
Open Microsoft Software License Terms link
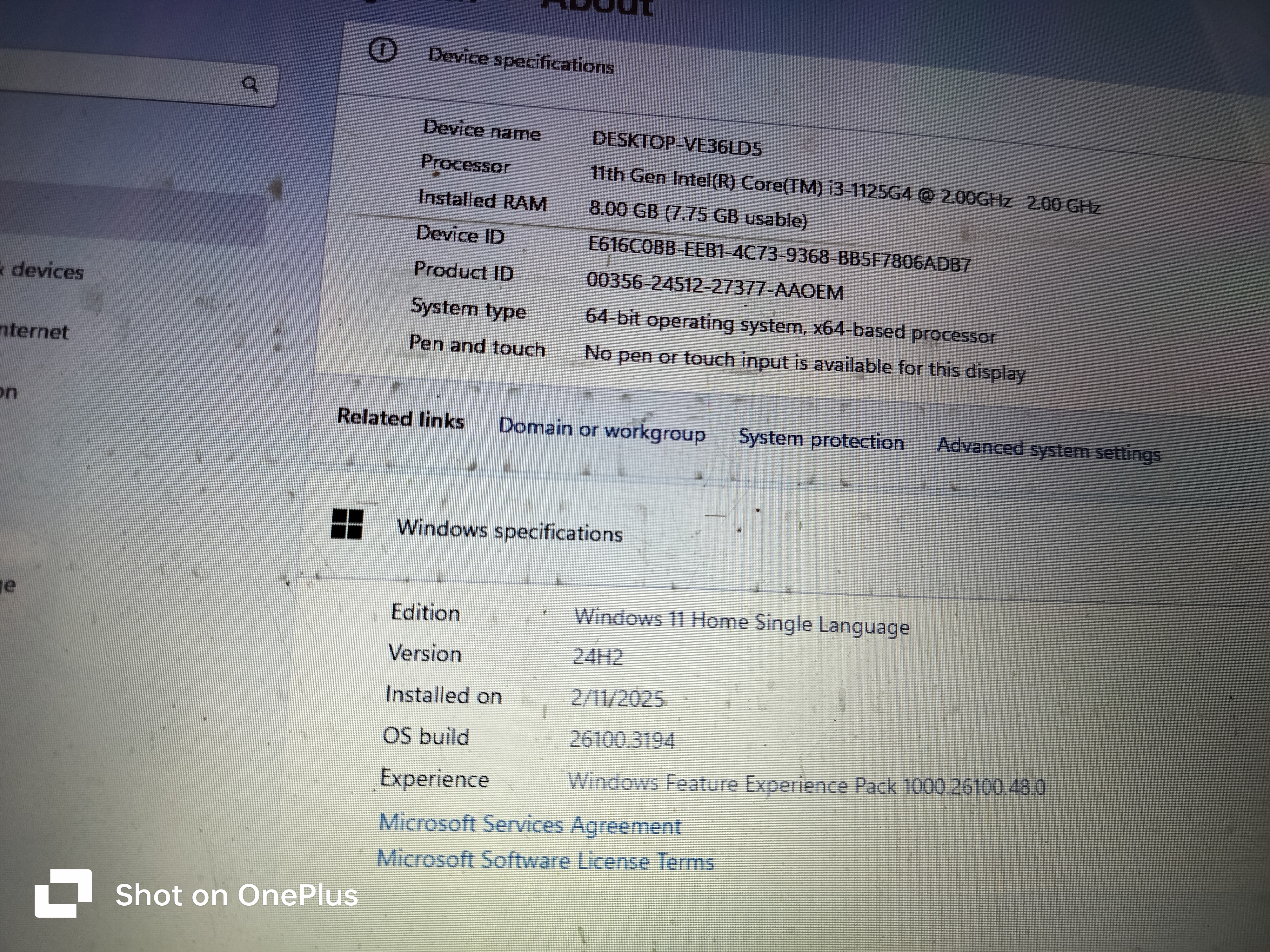click(x=545, y=861)
